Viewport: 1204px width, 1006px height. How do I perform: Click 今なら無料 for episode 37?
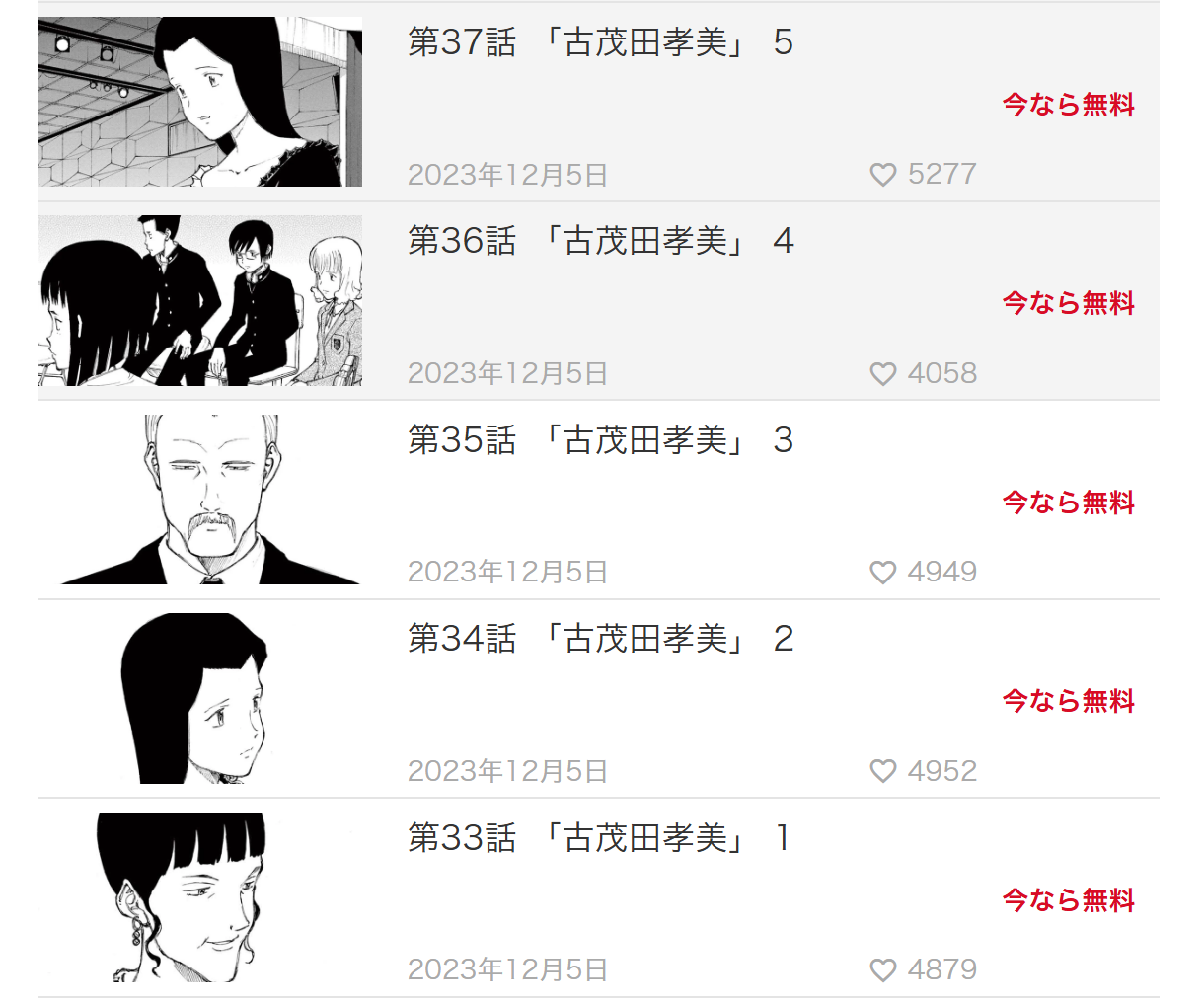pyautogui.click(x=1069, y=105)
